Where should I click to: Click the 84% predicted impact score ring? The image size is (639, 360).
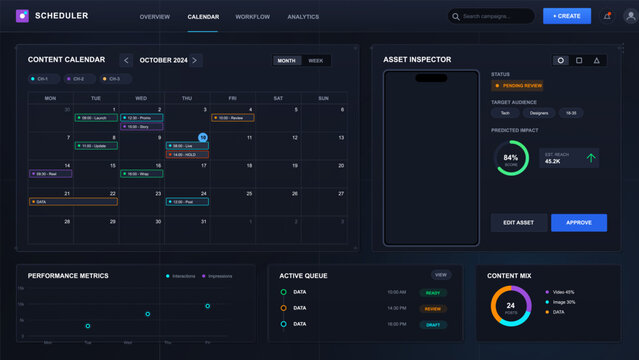(511, 158)
